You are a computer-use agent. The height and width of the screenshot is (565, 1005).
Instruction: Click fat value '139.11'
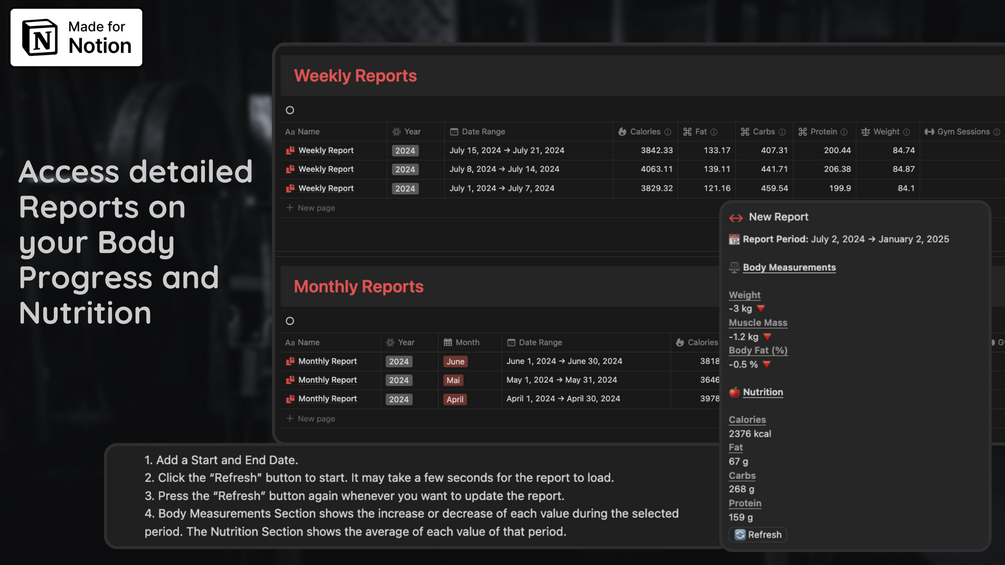coord(717,169)
